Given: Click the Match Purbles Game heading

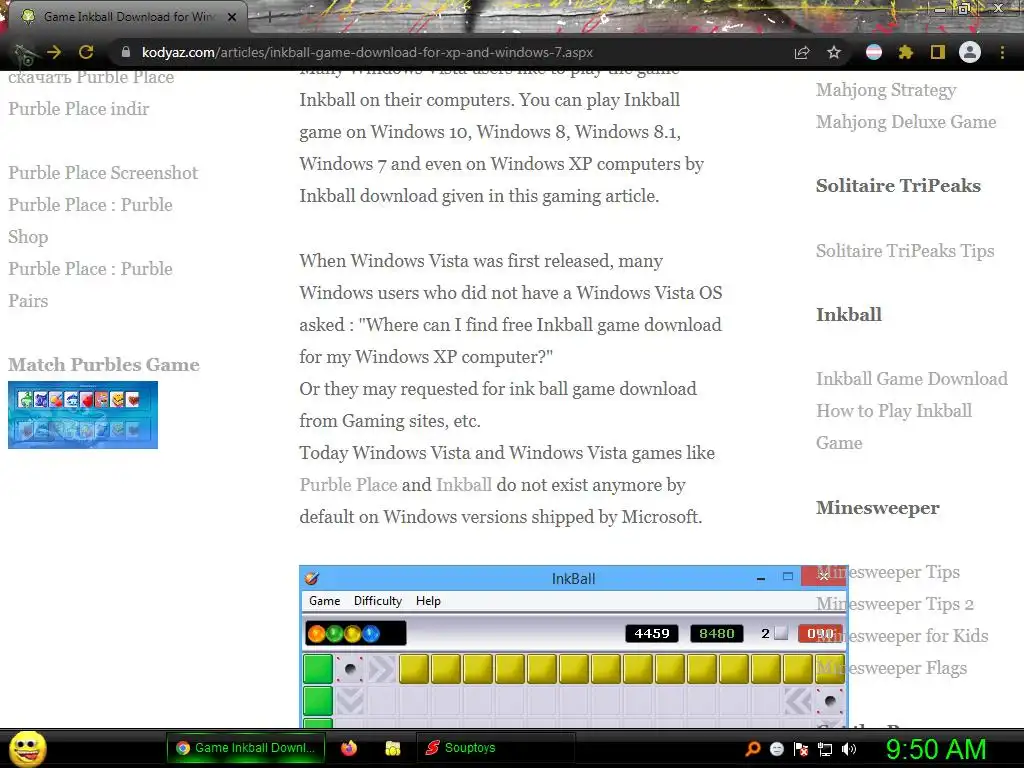Looking at the screenshot, I should tap(103, 364).
